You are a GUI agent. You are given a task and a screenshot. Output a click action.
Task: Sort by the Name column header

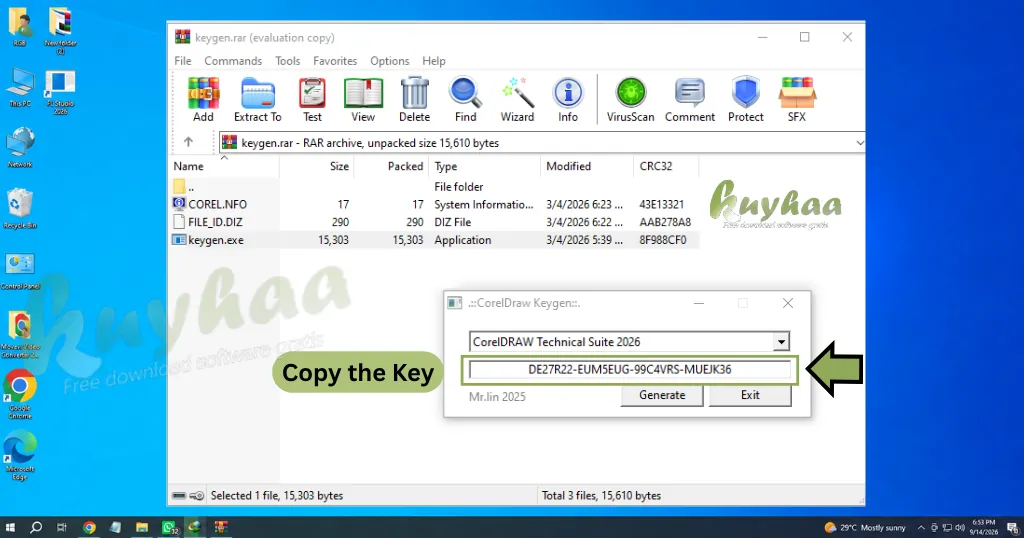pos(225,166)
